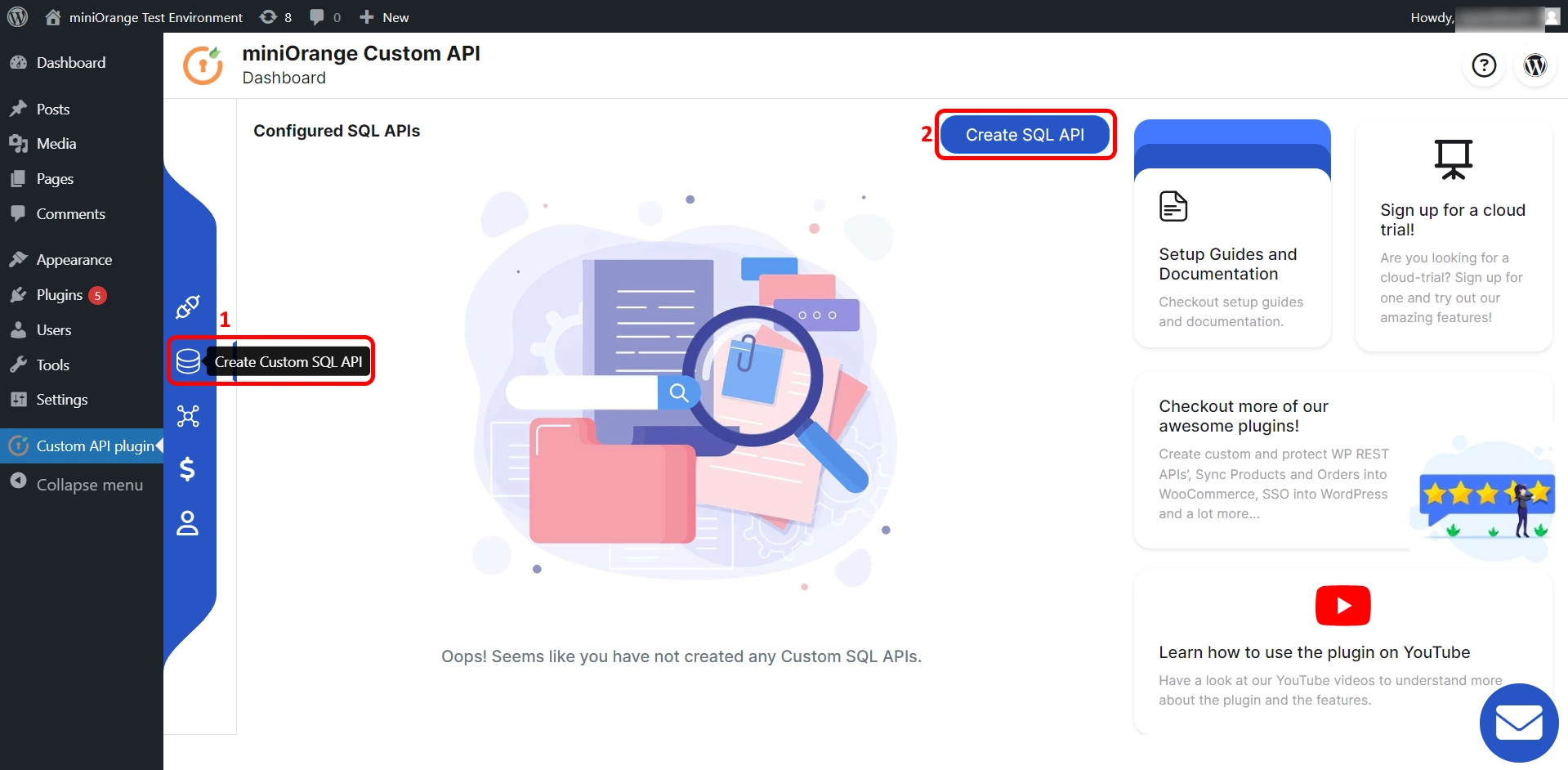Open the Plugins menu
The width and height of the screenshot is (1568, 770).
[x=82, y=295]
